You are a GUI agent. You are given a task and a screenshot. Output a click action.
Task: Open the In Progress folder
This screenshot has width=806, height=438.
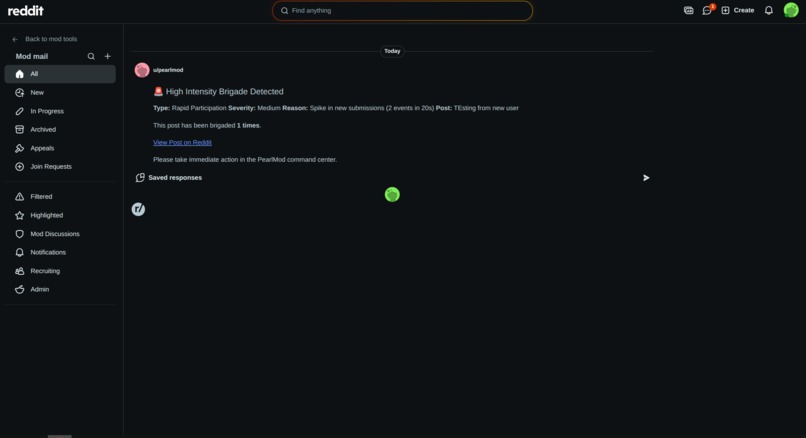[x=60, y=111]
